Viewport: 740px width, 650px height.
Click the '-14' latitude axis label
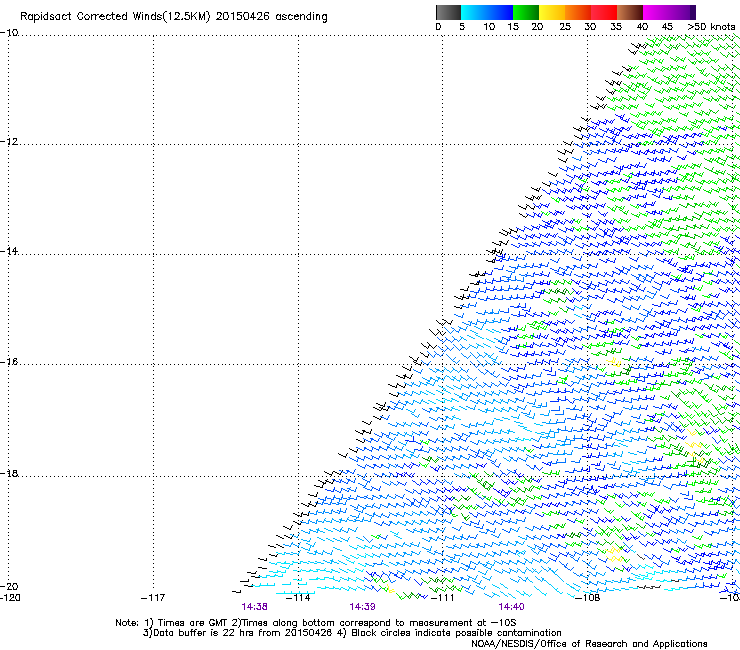(9, 251)
